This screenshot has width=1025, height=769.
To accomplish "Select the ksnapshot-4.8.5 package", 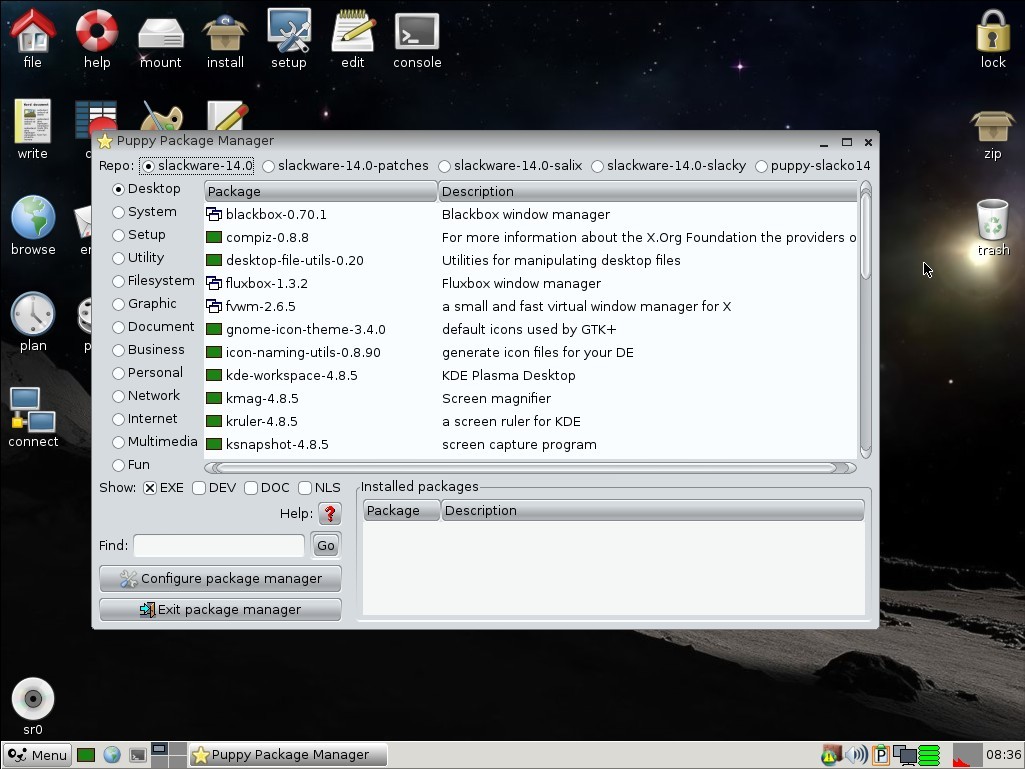I will (x=530, y=445).
